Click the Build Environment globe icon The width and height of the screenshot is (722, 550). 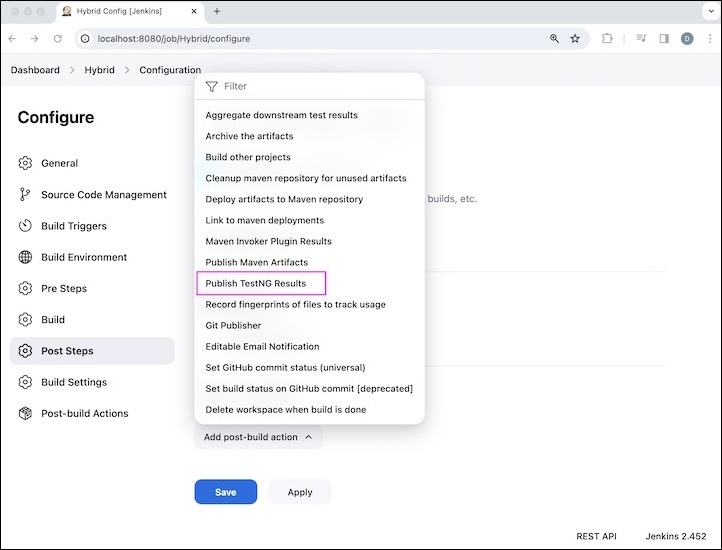tap(25, 257)
